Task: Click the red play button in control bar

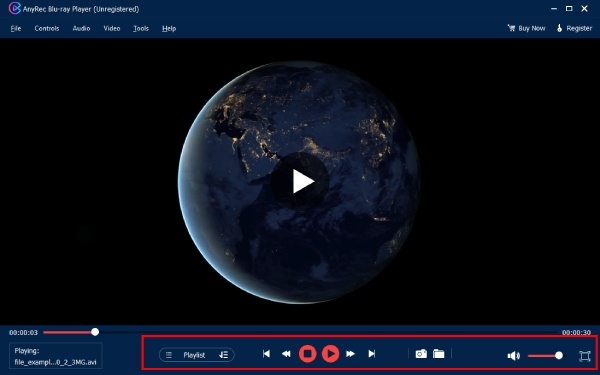Action: tap(331, 354)
